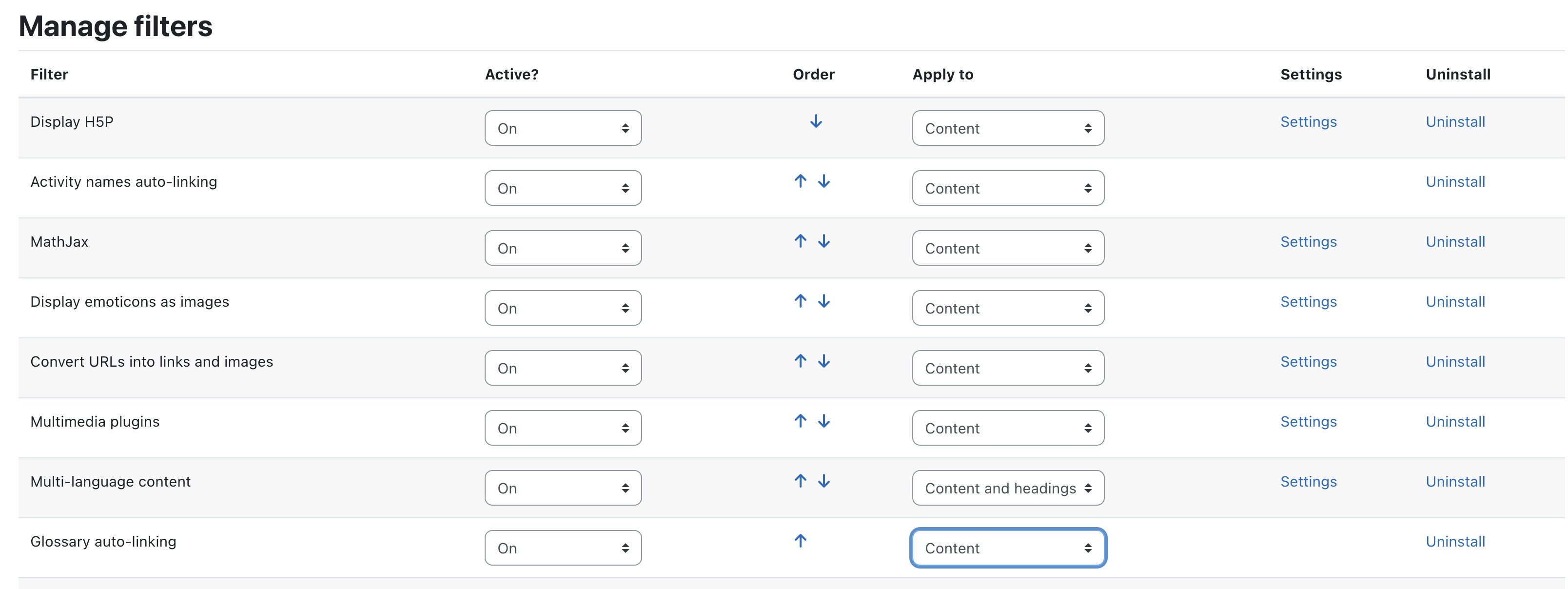Open Active dropdown for Convert URLs filter

coord(563,368)
